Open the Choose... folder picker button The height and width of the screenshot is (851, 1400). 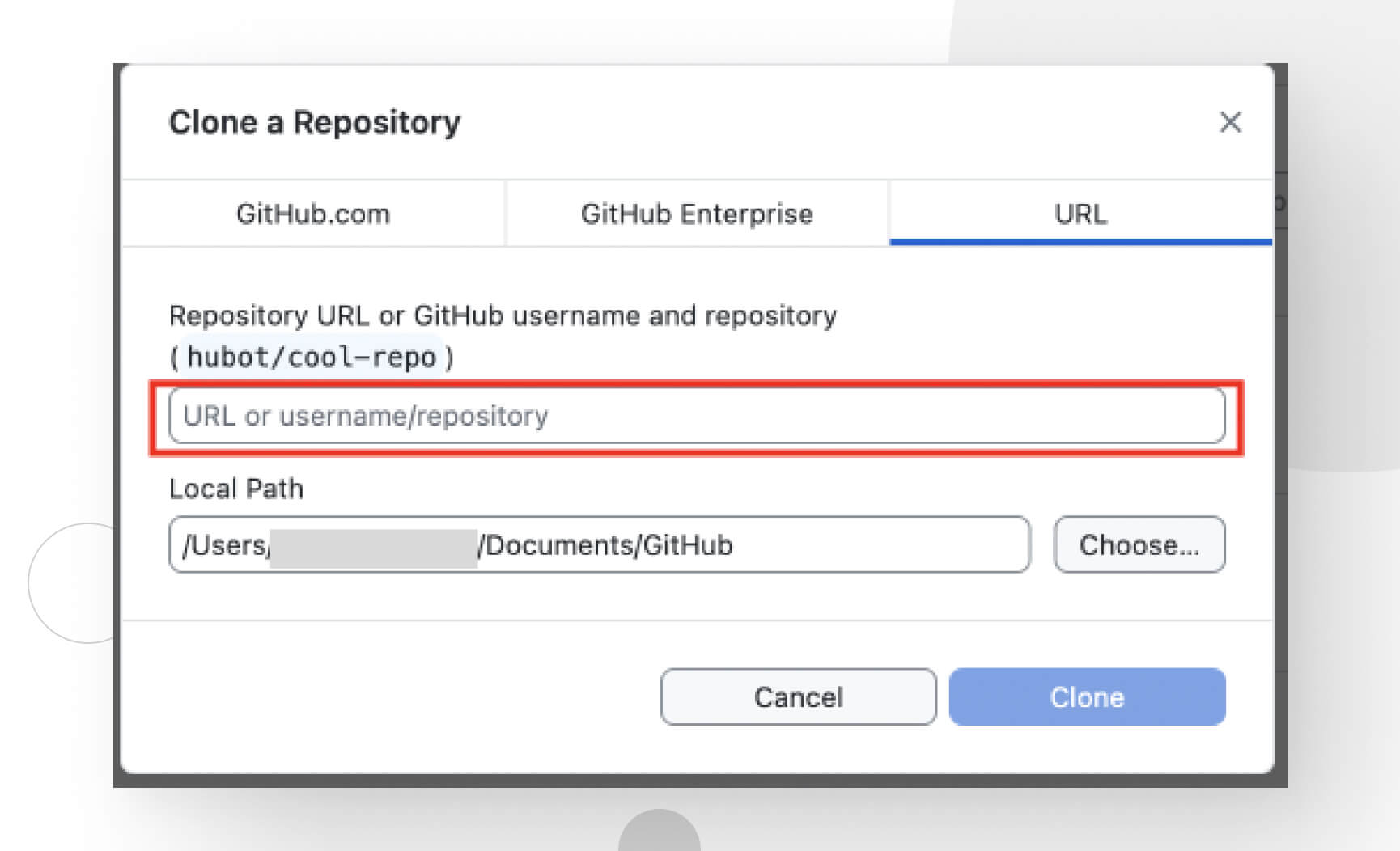click(1139, 544)
